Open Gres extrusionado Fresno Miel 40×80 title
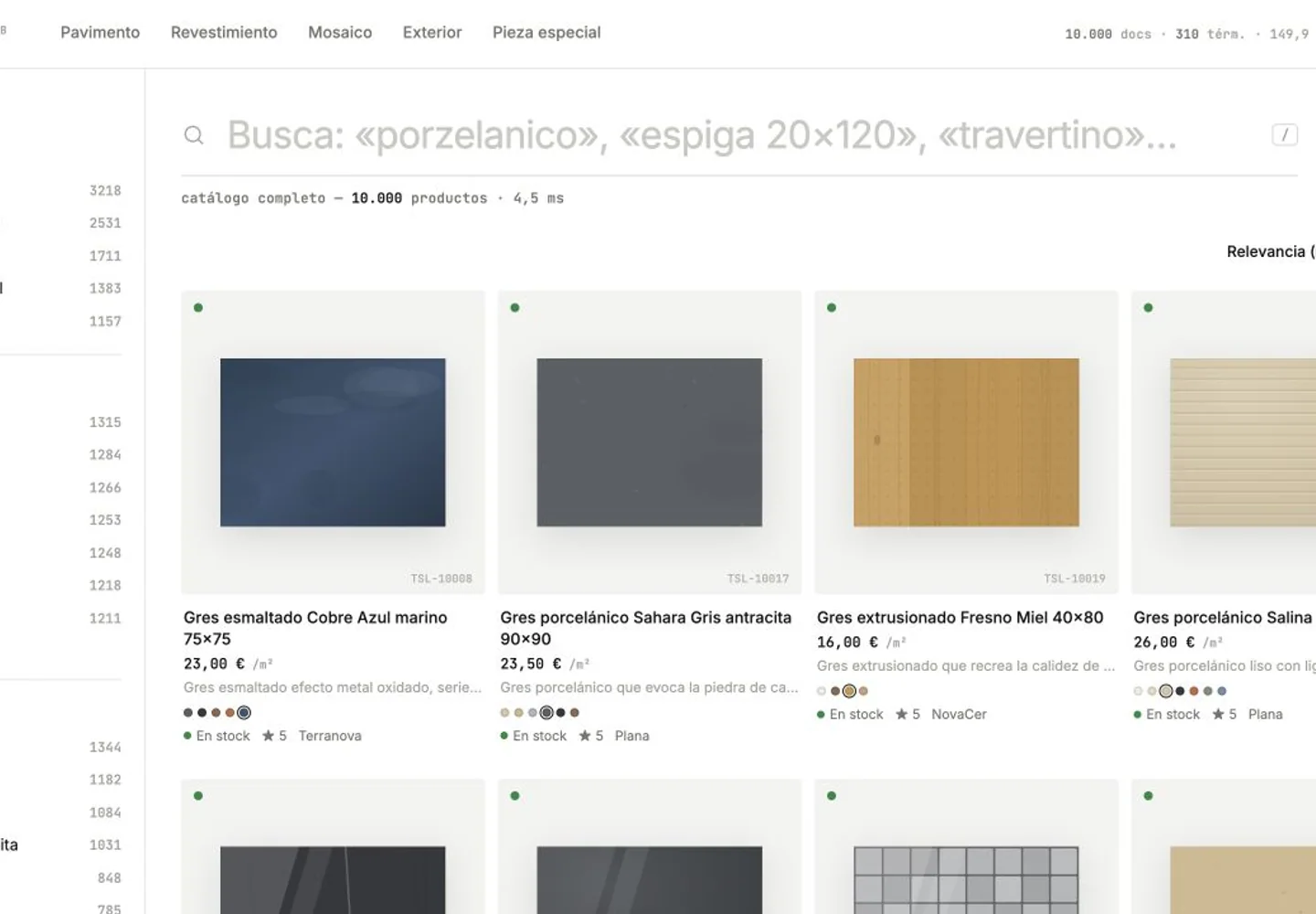 click(x=960, y=618)
